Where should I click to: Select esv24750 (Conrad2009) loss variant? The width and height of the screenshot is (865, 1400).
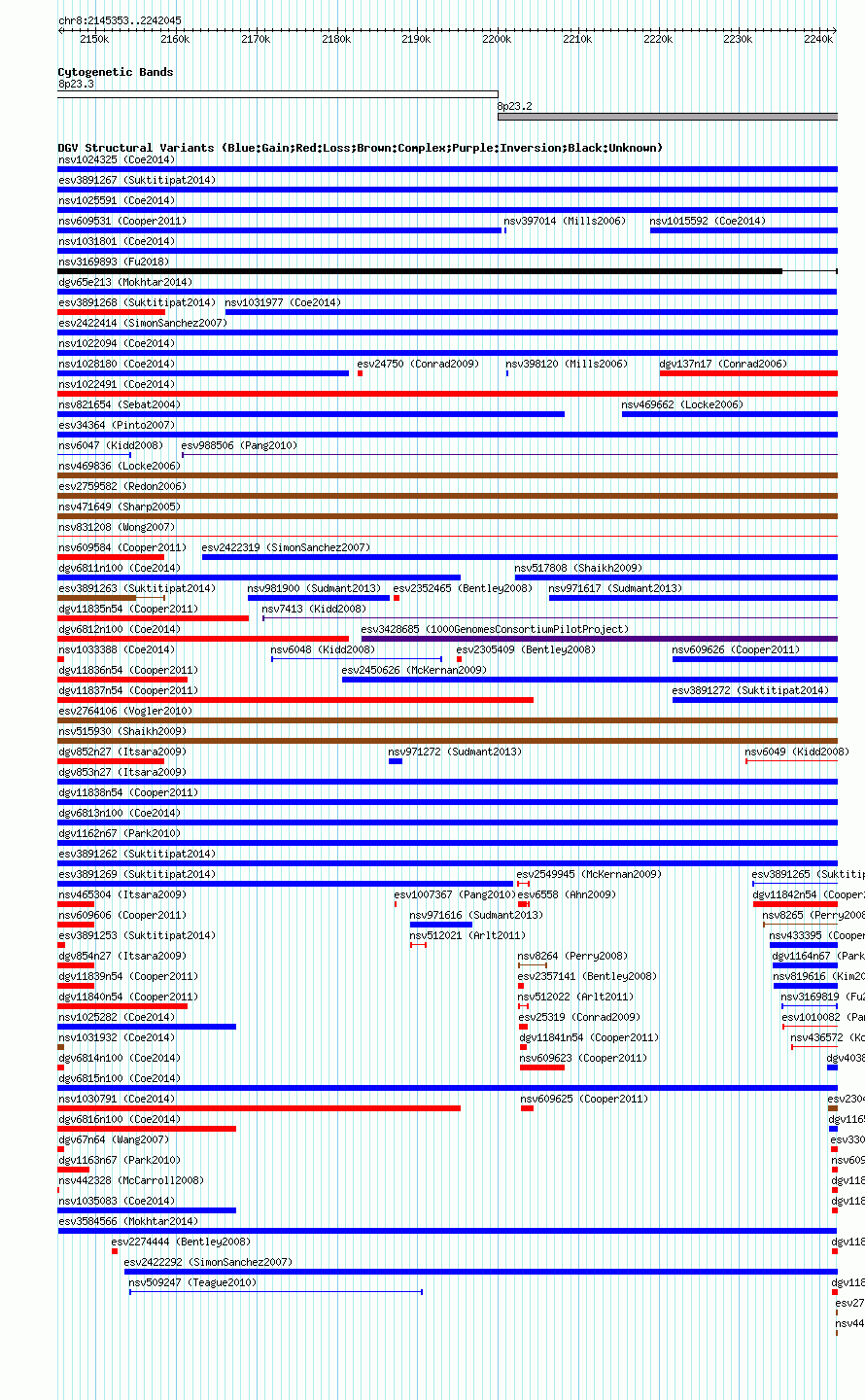pyautogui.click(x=360, y=373)
